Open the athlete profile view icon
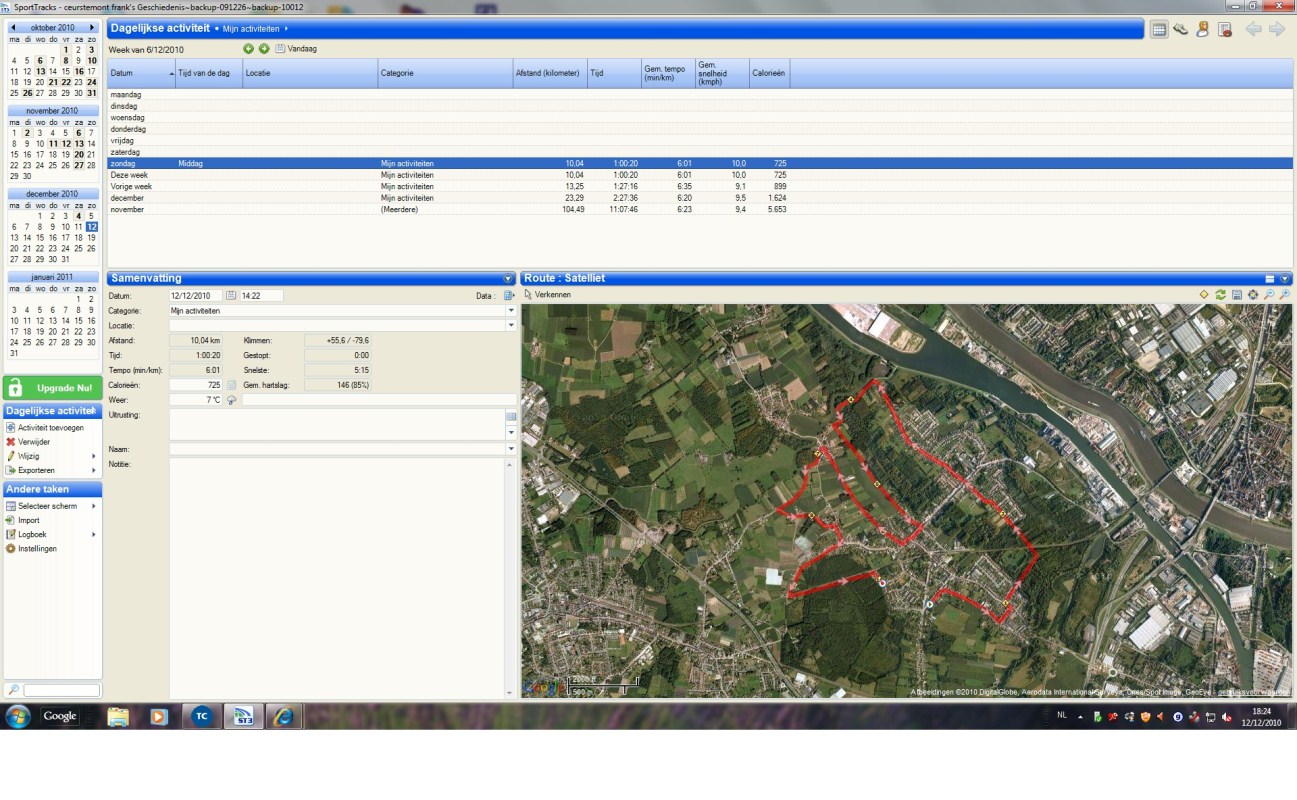This screenshot has width=1297, height=800. pyautogui.click(x=1203, y=29)
